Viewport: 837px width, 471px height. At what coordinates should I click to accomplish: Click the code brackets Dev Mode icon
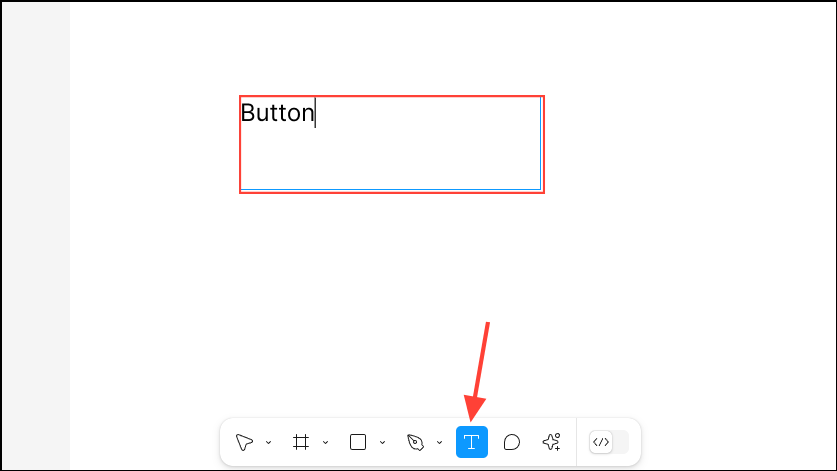tap(601, 442)
